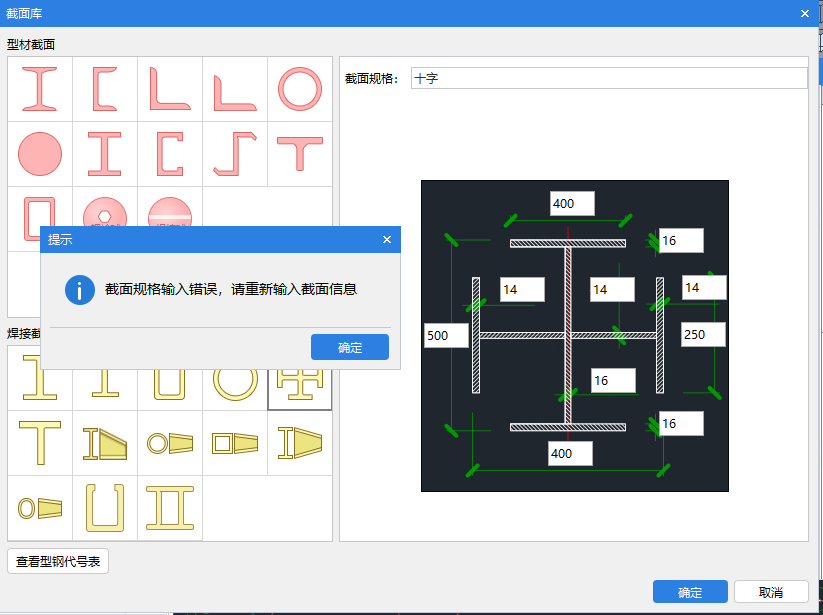The width and height of the screenshot is (823, 615).
Task: Choose the pink T-shaped profile section
Action: tap(300, 154)
